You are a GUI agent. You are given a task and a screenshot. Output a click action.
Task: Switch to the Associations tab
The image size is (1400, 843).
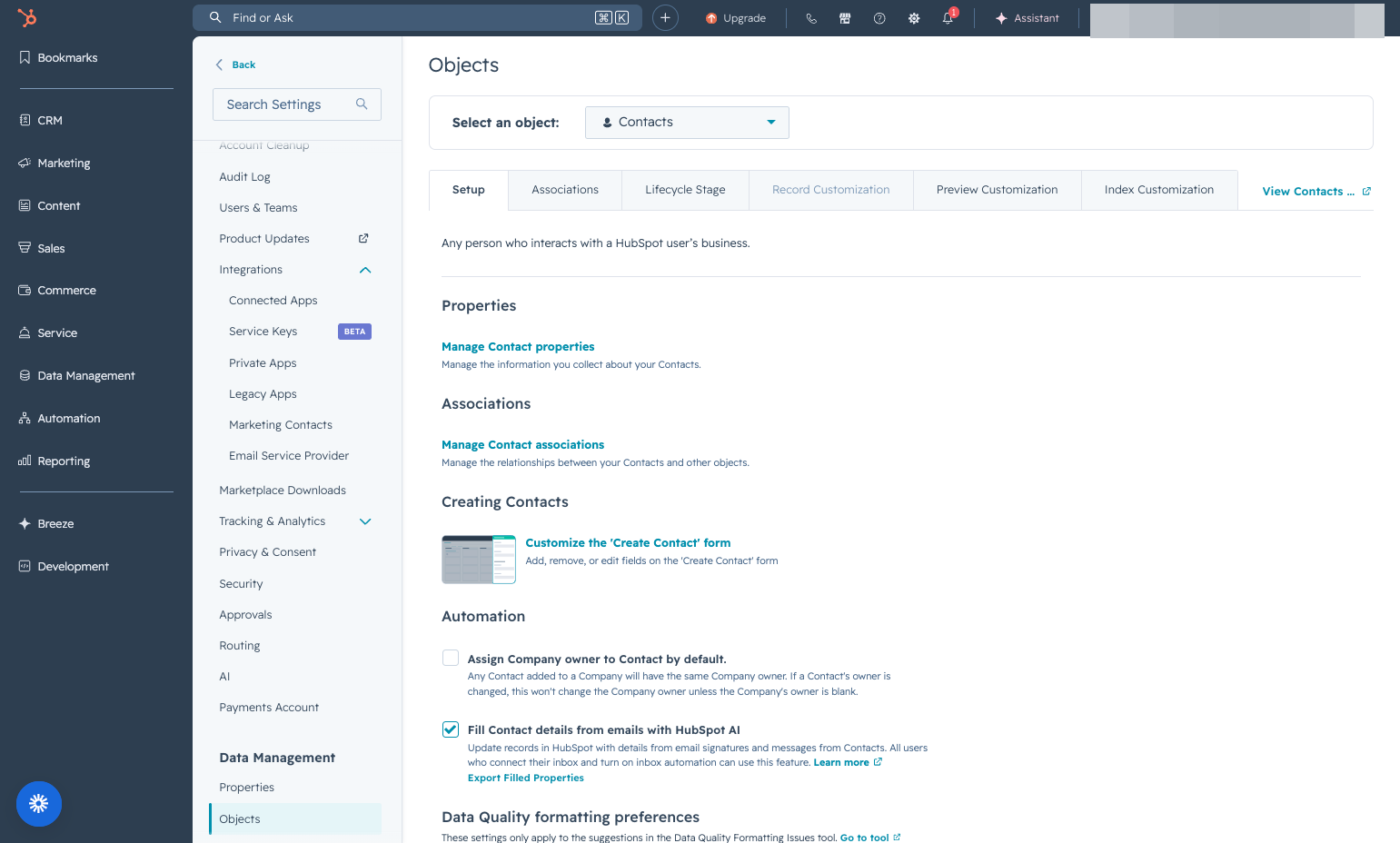point(565,190)
